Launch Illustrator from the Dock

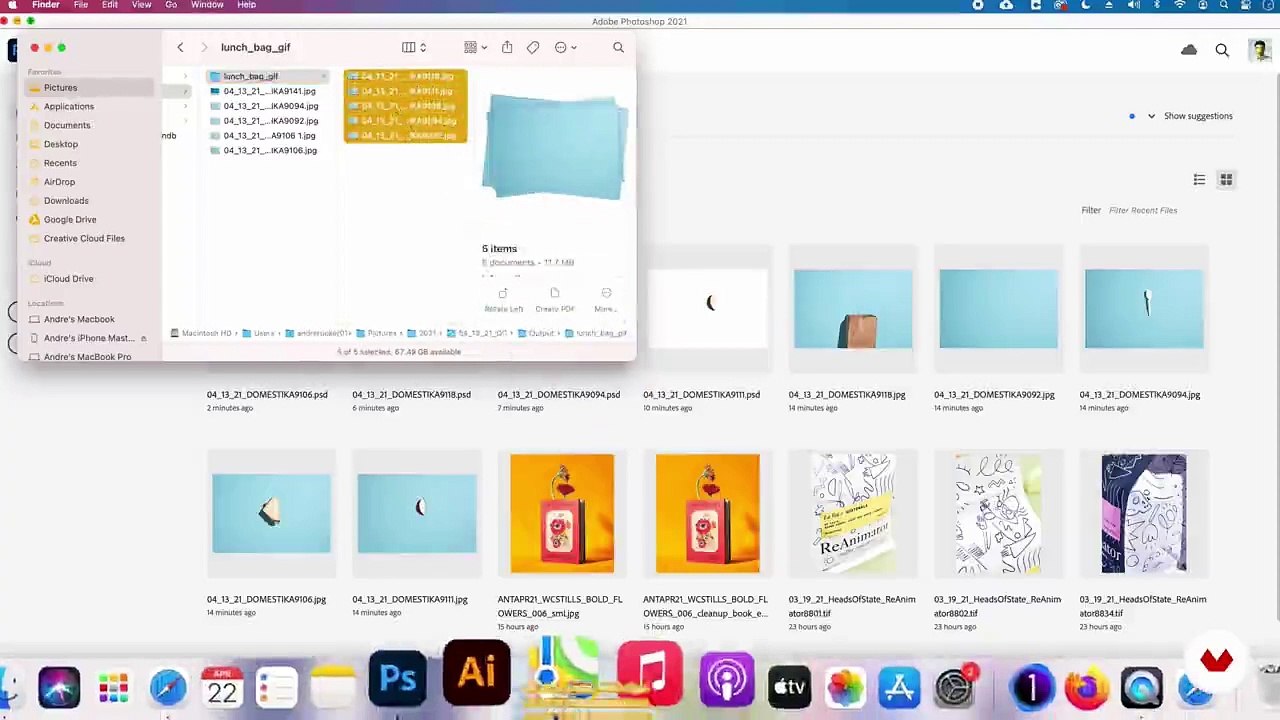pos(476,673)
